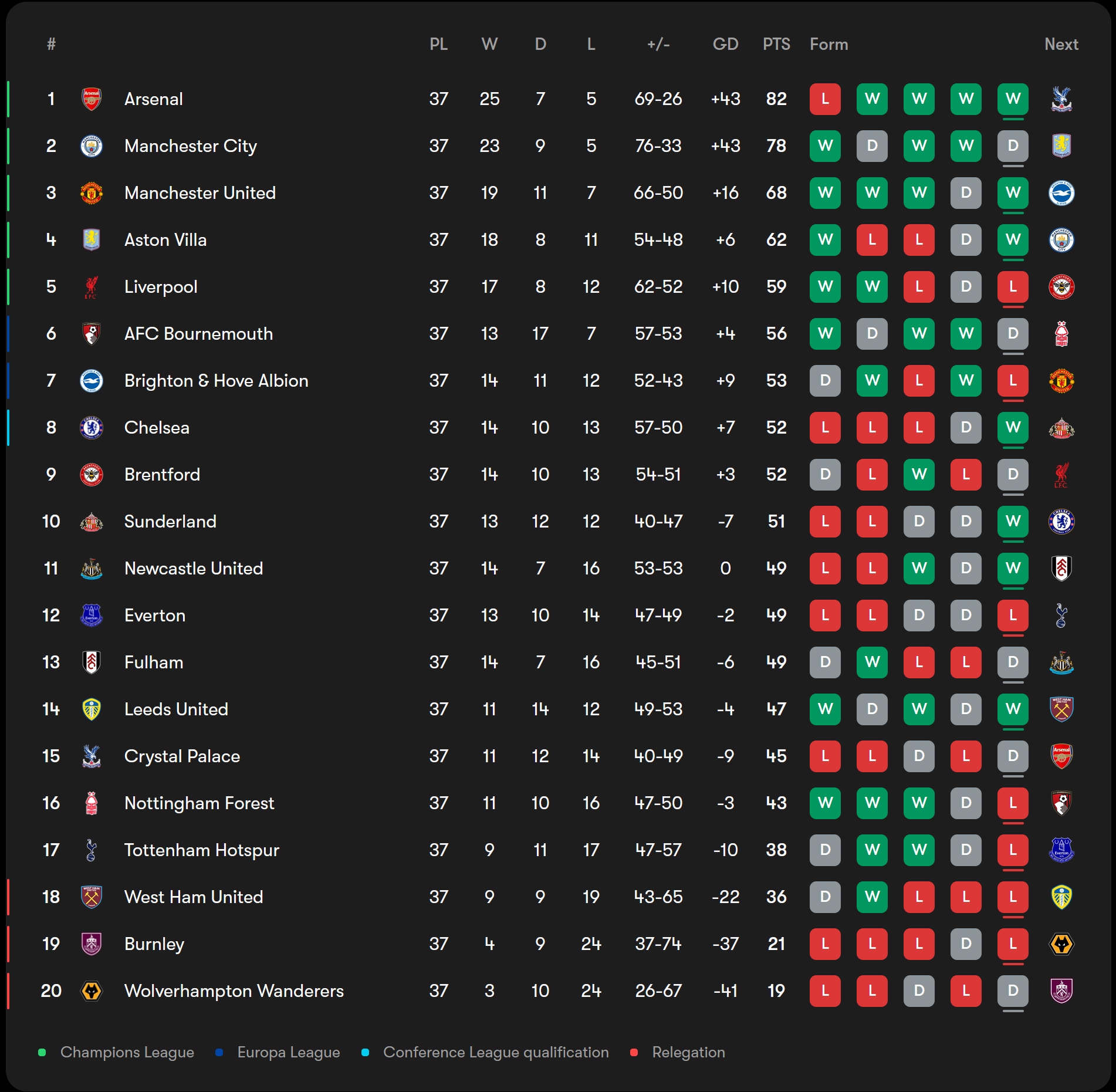
Task: Open the Tottenham Hotspur team link
Action: point(202,850)
